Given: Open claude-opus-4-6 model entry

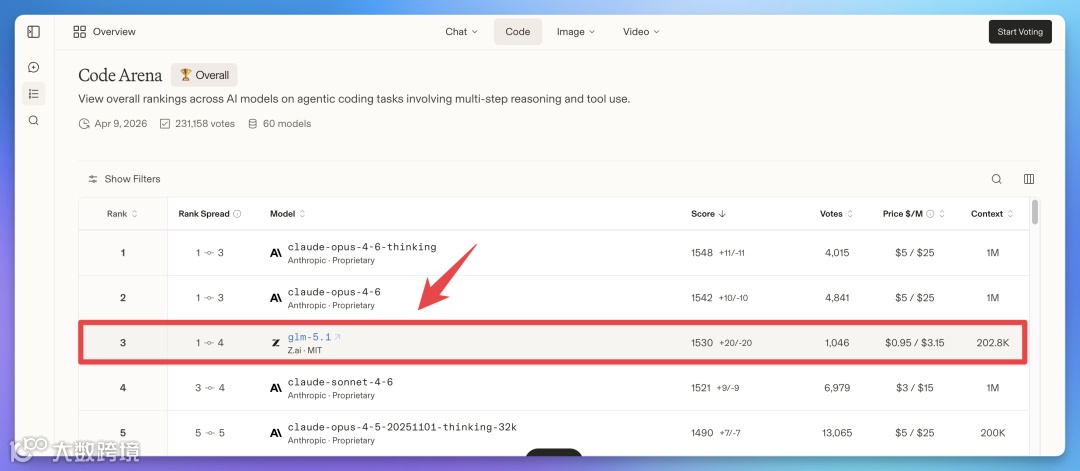Looking at the screenshot, I should pyautogui.click(x=334, y=292).
